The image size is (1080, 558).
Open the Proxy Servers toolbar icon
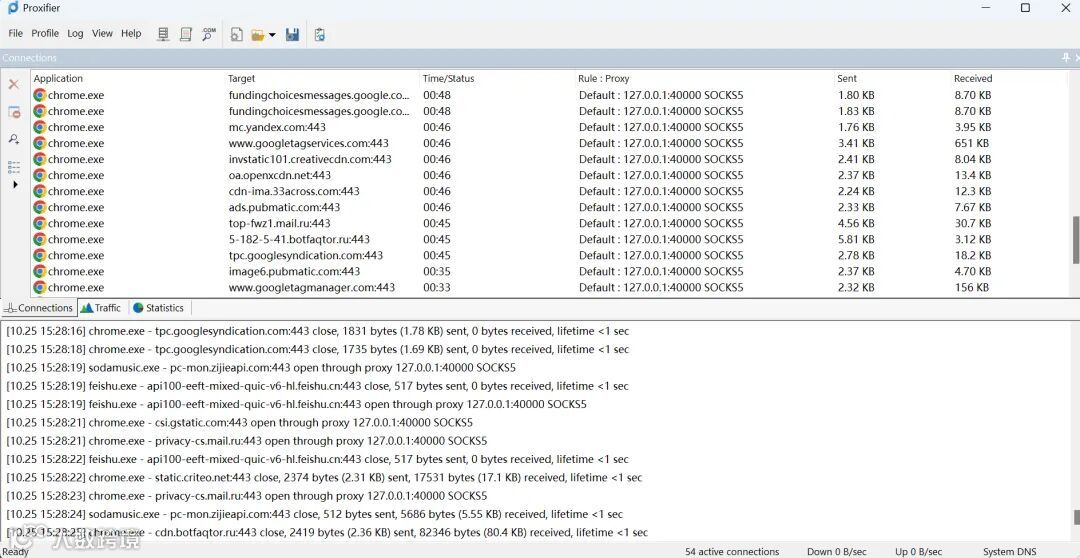pos(163,34)
